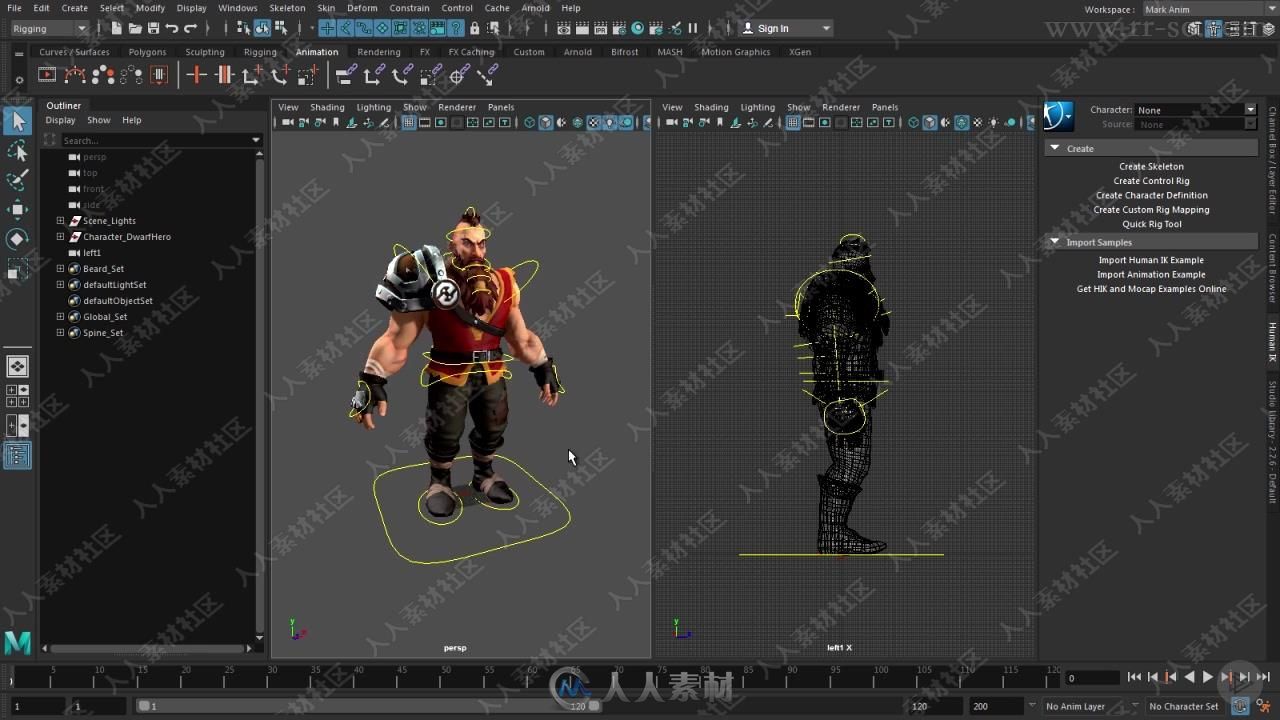Click the Ghost shelf icon with red dots
Screen dimensions: 1280x720
[103, 75]
